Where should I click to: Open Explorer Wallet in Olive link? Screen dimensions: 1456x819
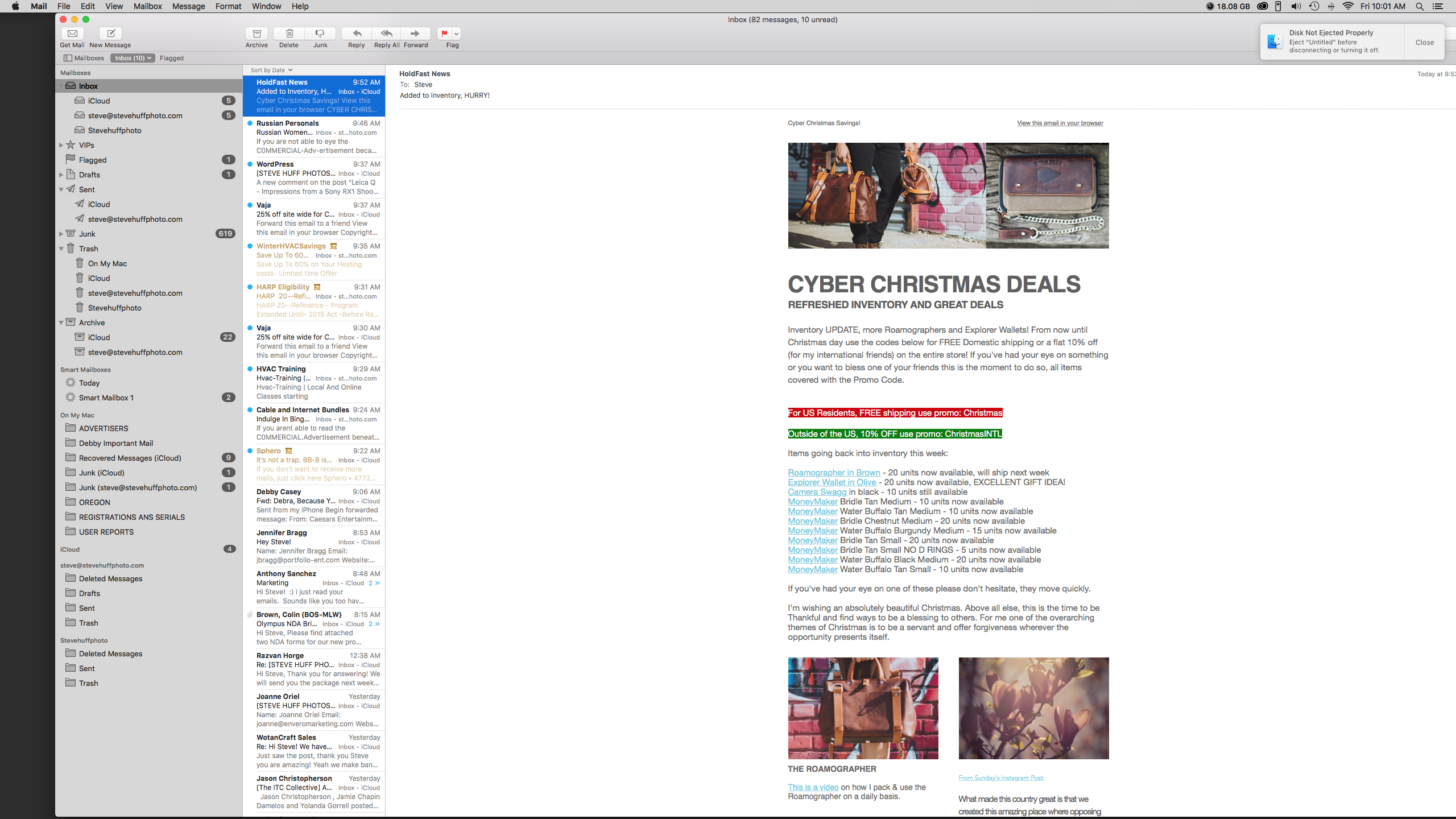click(832, 482)
